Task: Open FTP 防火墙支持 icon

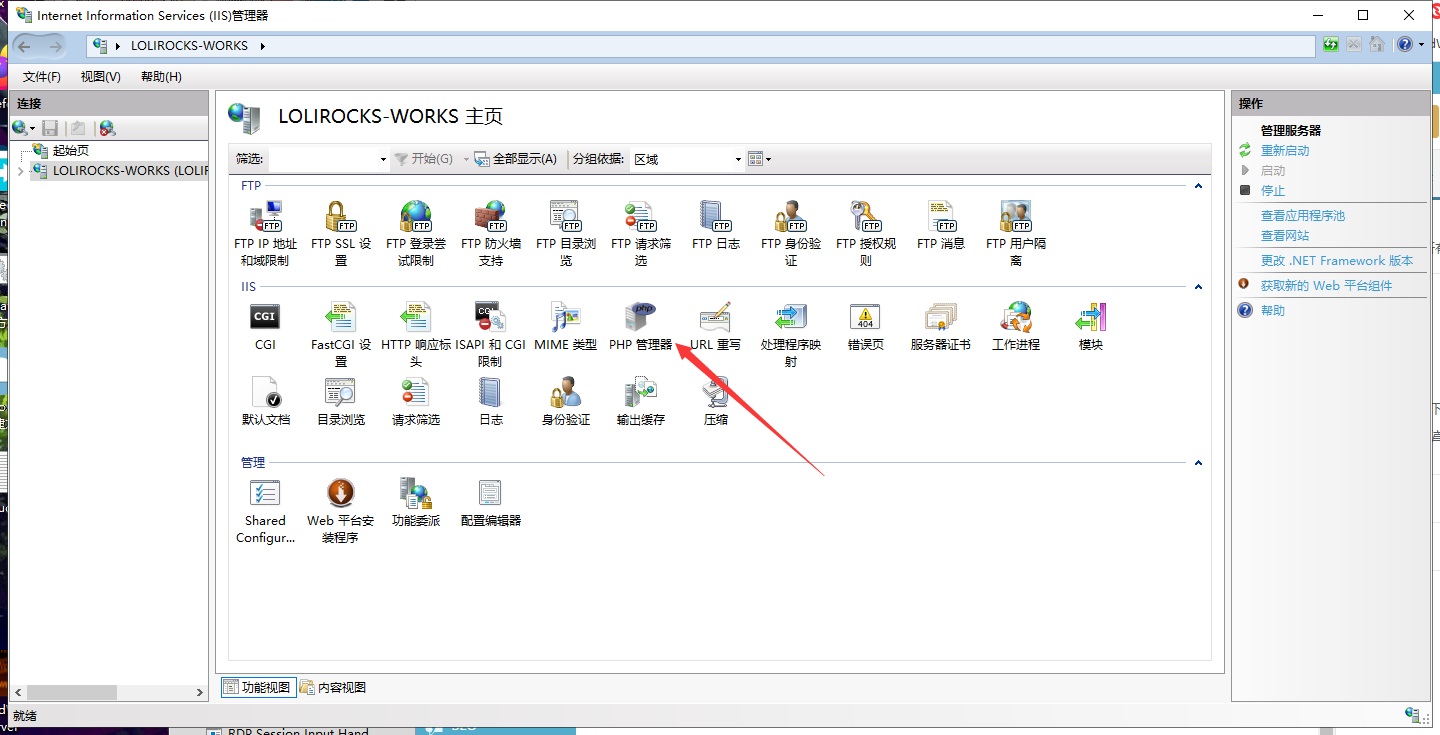Action: (491, 232)
